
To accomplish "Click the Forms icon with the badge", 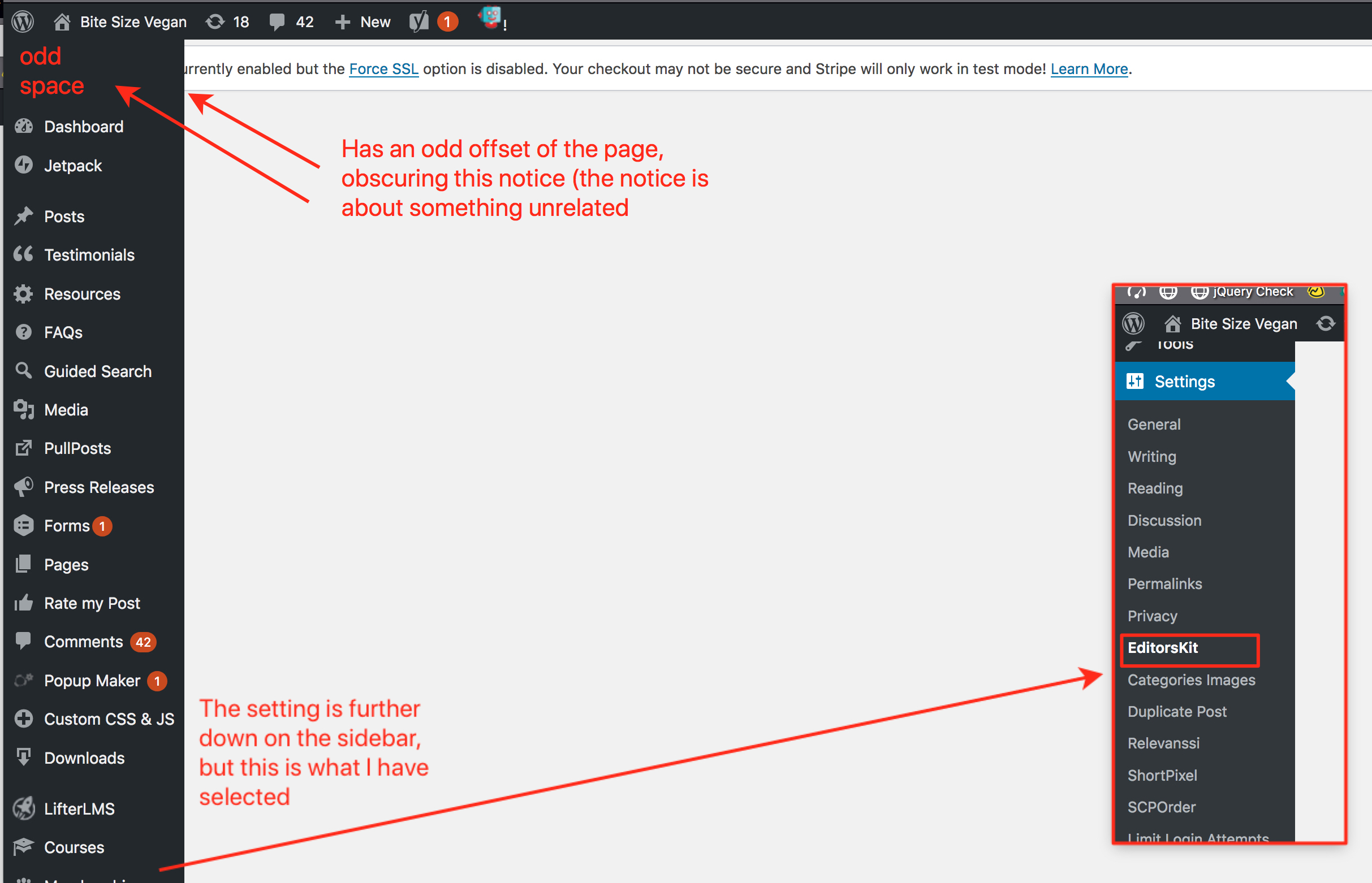I will 24,525.
